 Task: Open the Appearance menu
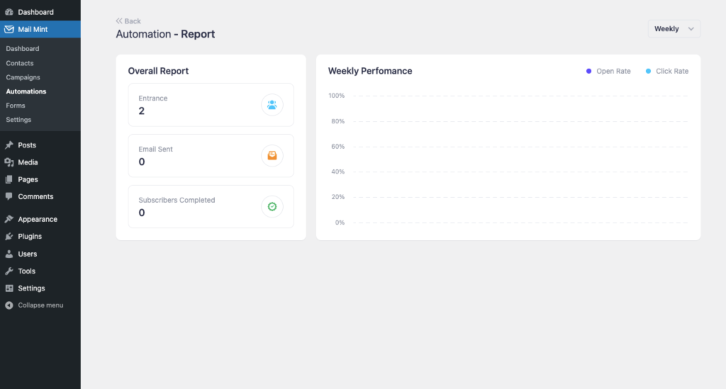(x=38, y=219)
